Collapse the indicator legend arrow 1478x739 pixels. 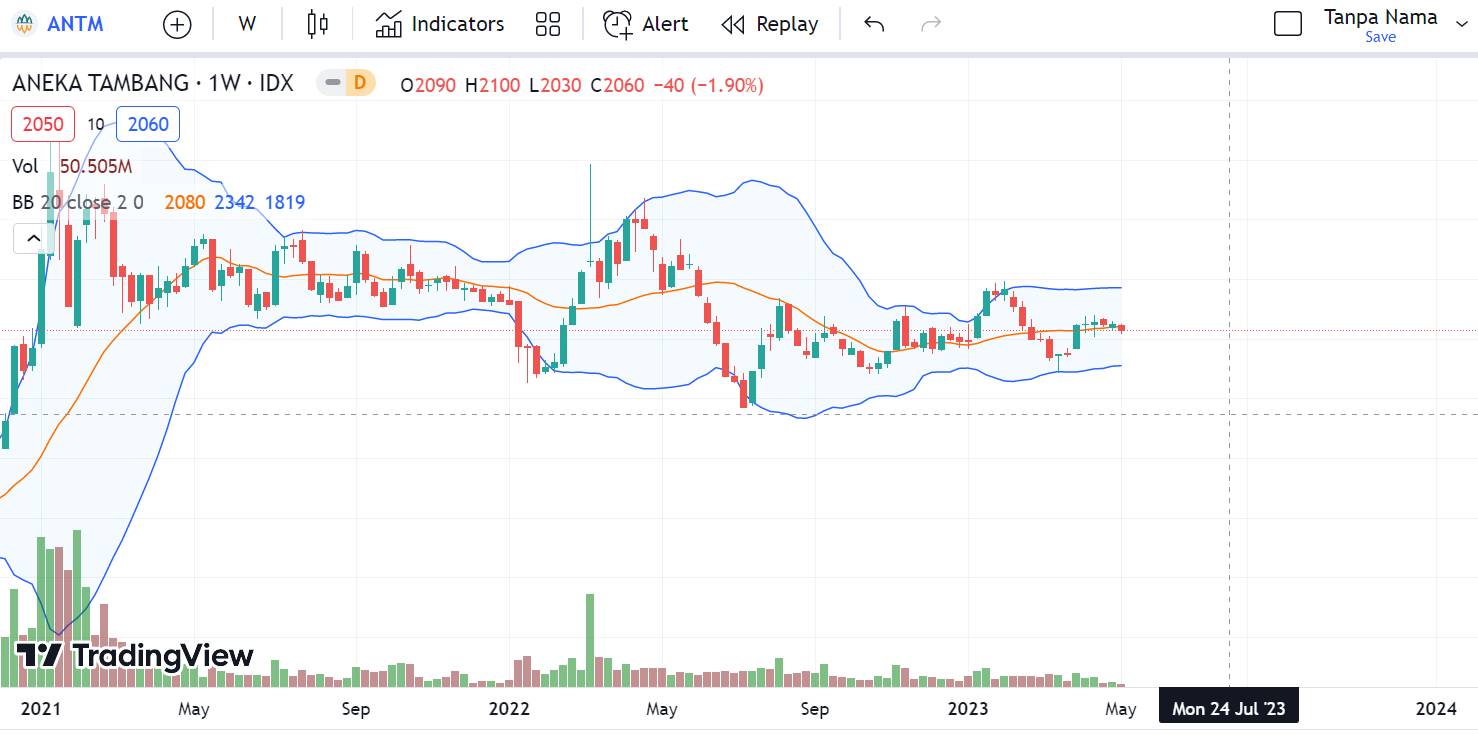point(34,238)
